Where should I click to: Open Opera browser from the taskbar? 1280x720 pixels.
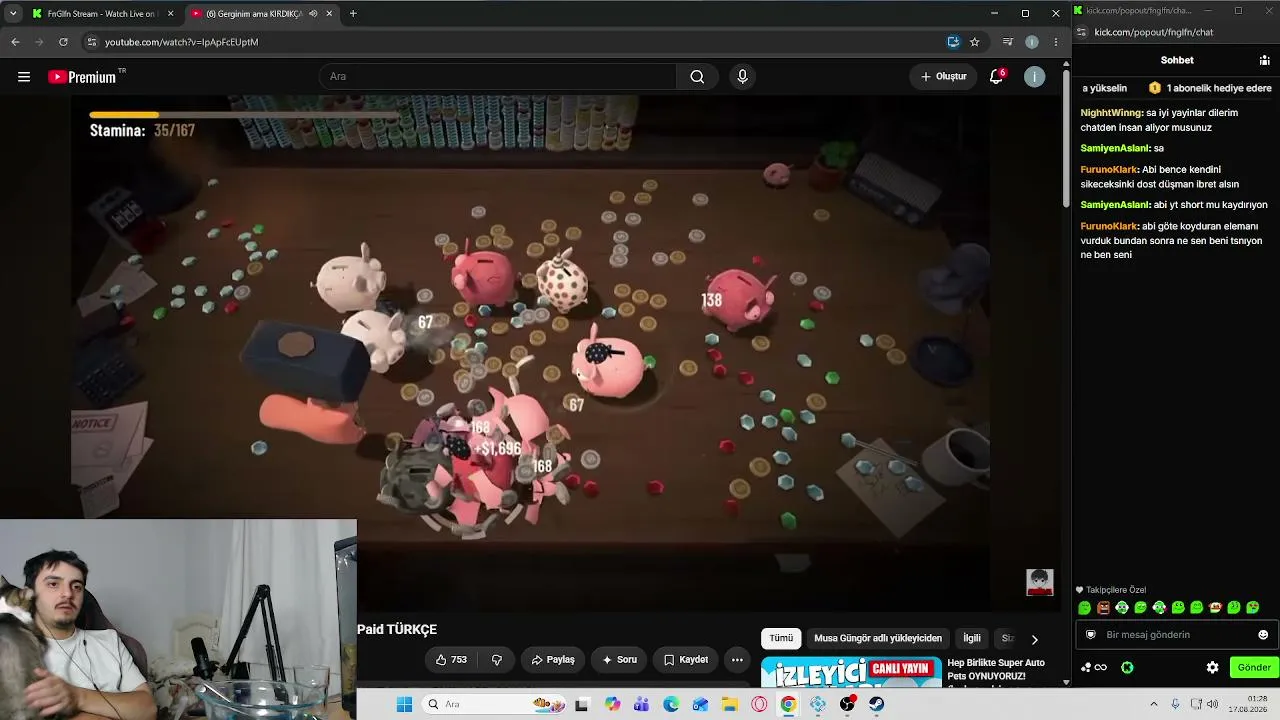click(759, 704)
